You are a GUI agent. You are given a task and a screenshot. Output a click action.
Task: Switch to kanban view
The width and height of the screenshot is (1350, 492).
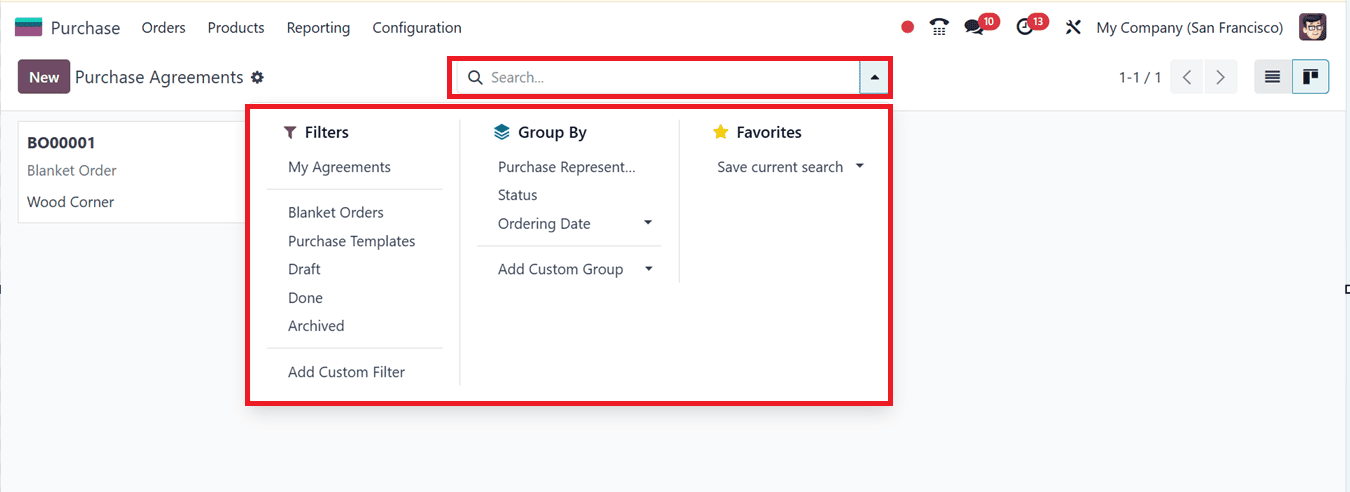[x=1310, y=77]
